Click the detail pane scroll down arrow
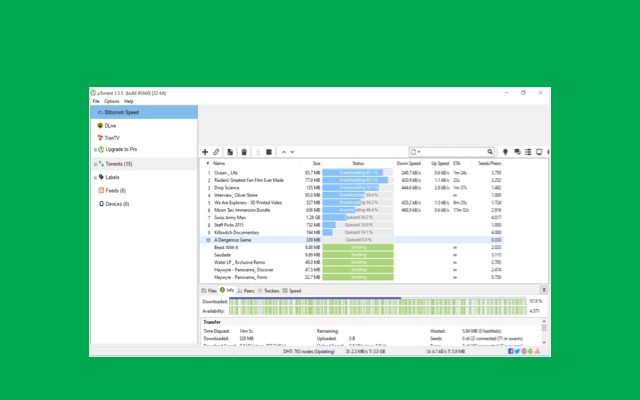640x400 pixels. (x=544, y=342)
